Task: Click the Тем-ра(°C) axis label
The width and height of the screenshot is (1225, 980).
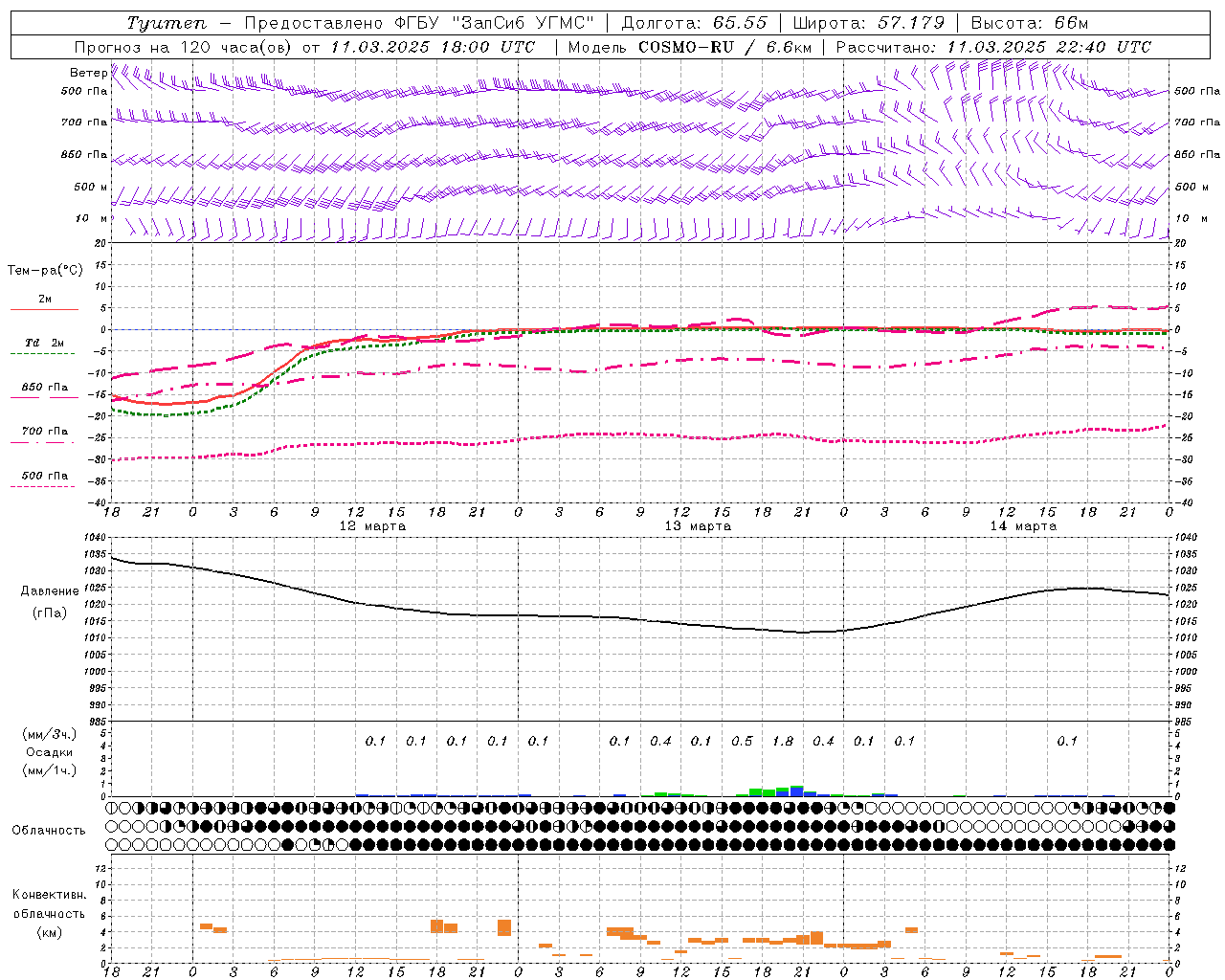Action: click(45, 270)
